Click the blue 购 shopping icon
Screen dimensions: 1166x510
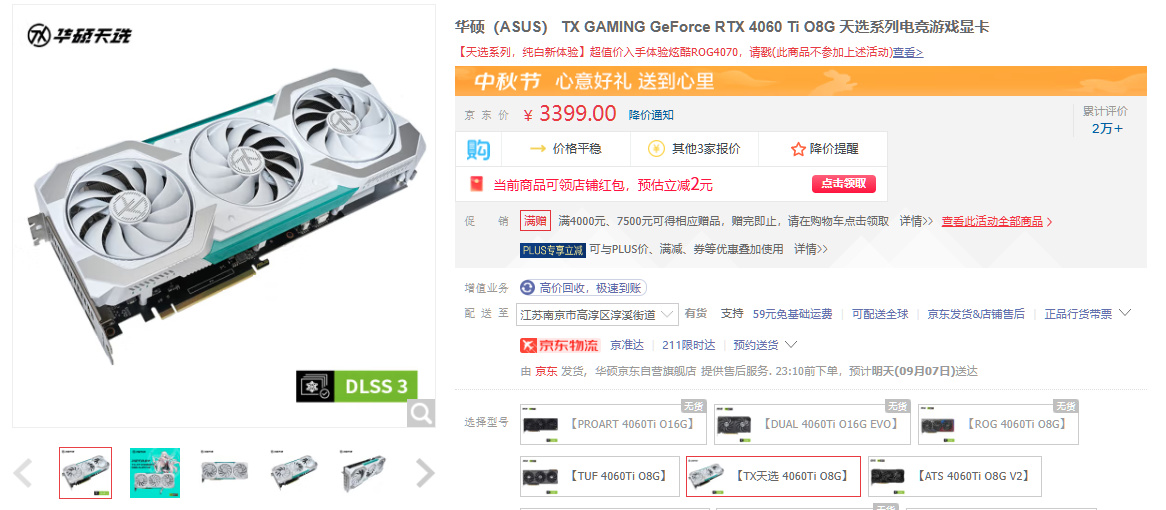478,149
